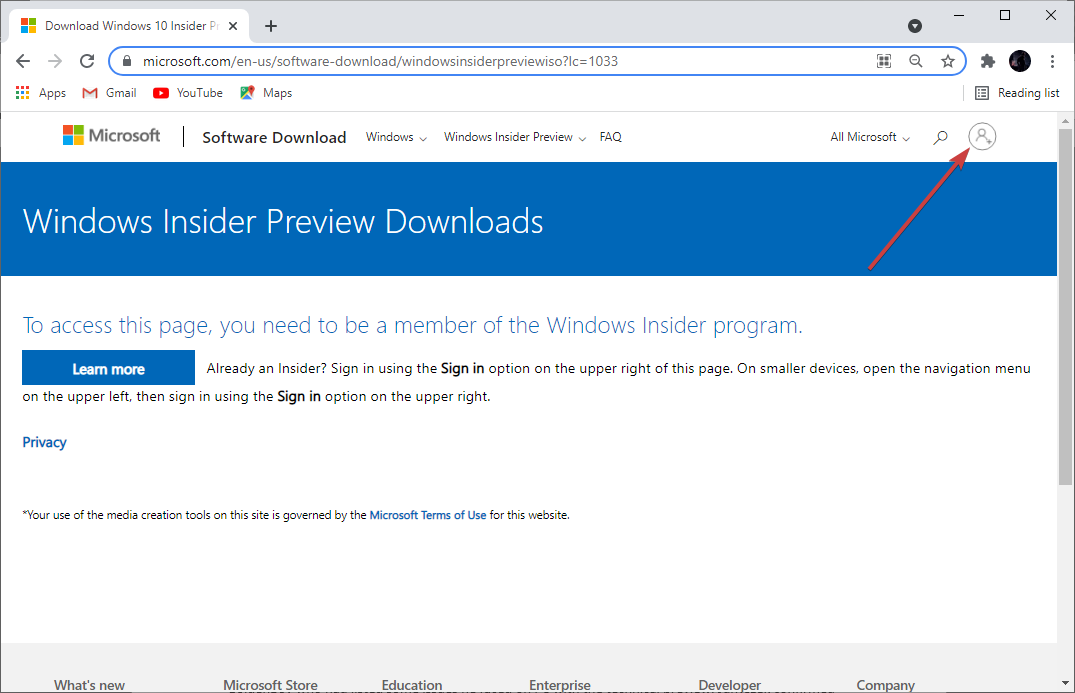This screenshot has width=1075, height=693.
Task: Open the Privacy link
Action: [x=45, y=442]
